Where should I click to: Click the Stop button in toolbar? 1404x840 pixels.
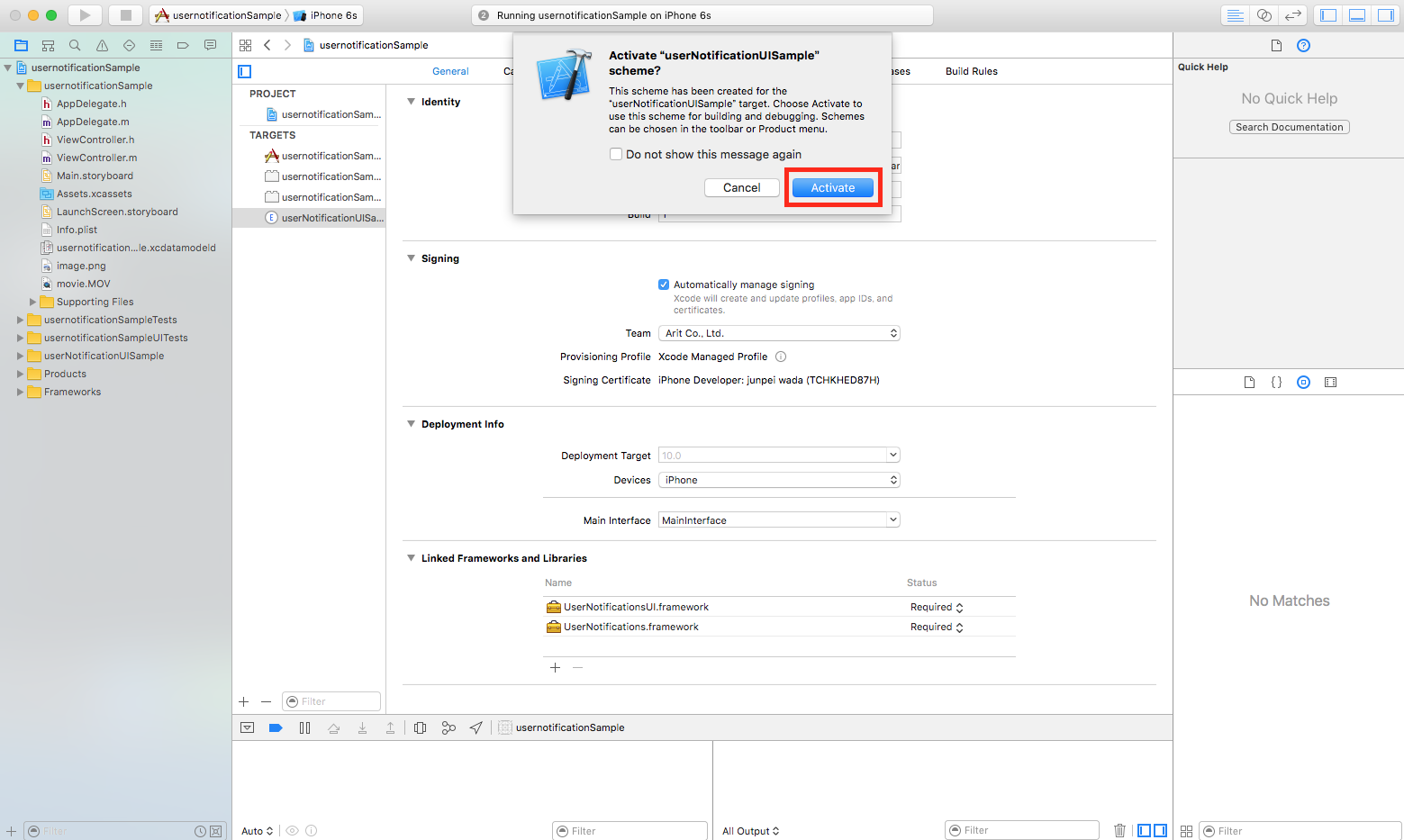coord(126,15)
